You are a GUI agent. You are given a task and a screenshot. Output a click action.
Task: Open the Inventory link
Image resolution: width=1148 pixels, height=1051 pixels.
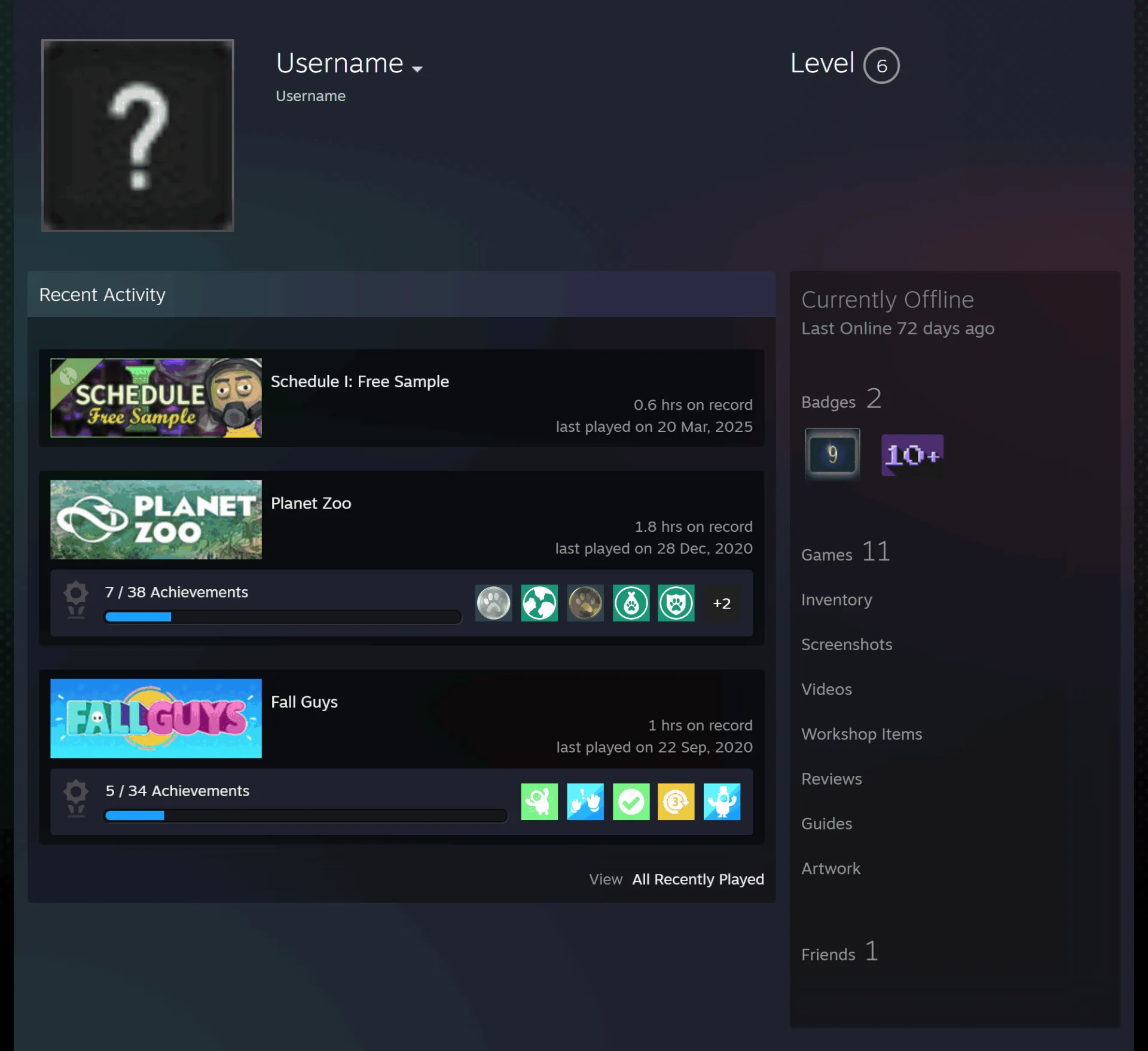click(836, 599)
